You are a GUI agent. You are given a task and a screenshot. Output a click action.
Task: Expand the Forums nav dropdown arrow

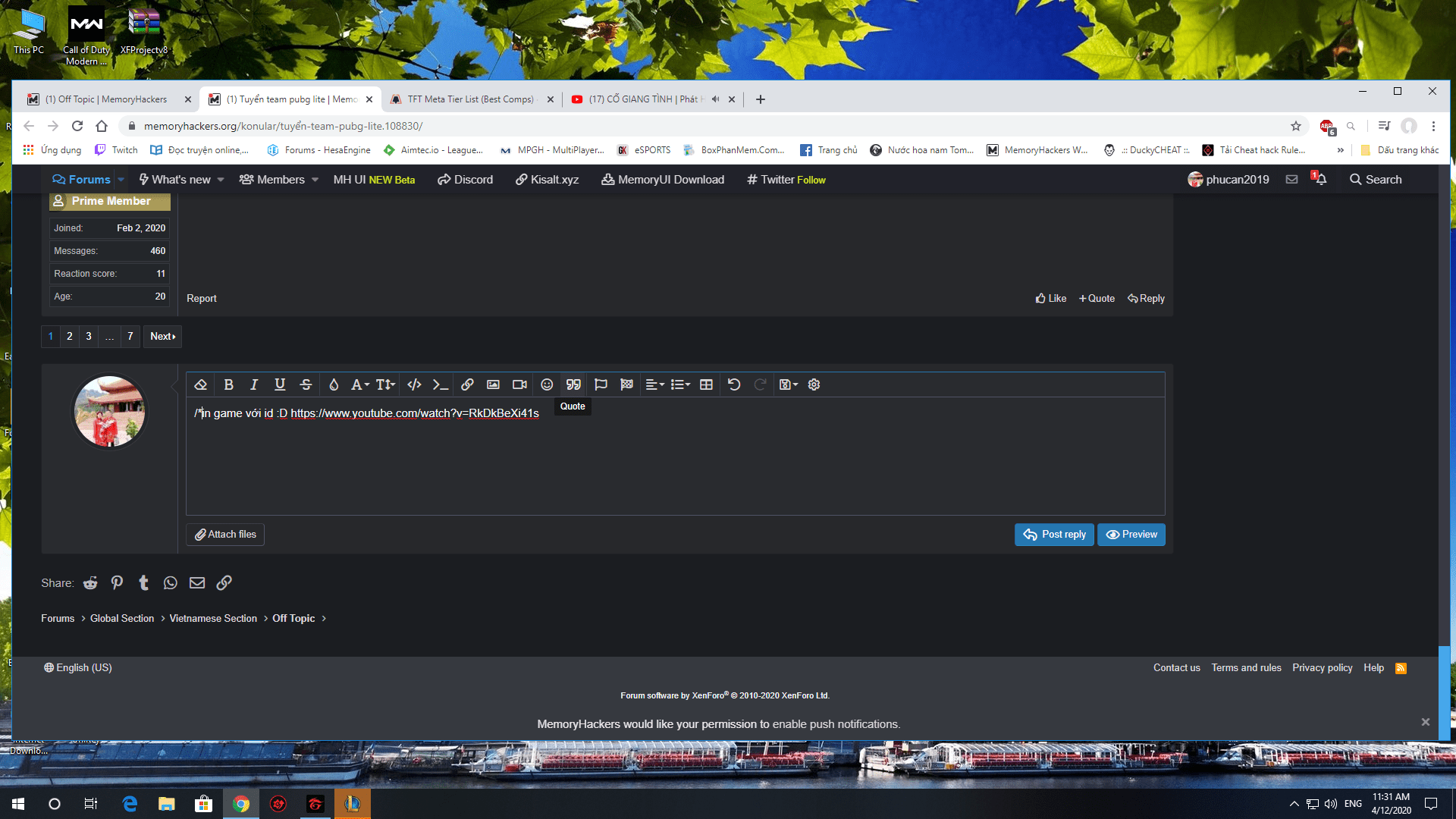coord(121,180)
